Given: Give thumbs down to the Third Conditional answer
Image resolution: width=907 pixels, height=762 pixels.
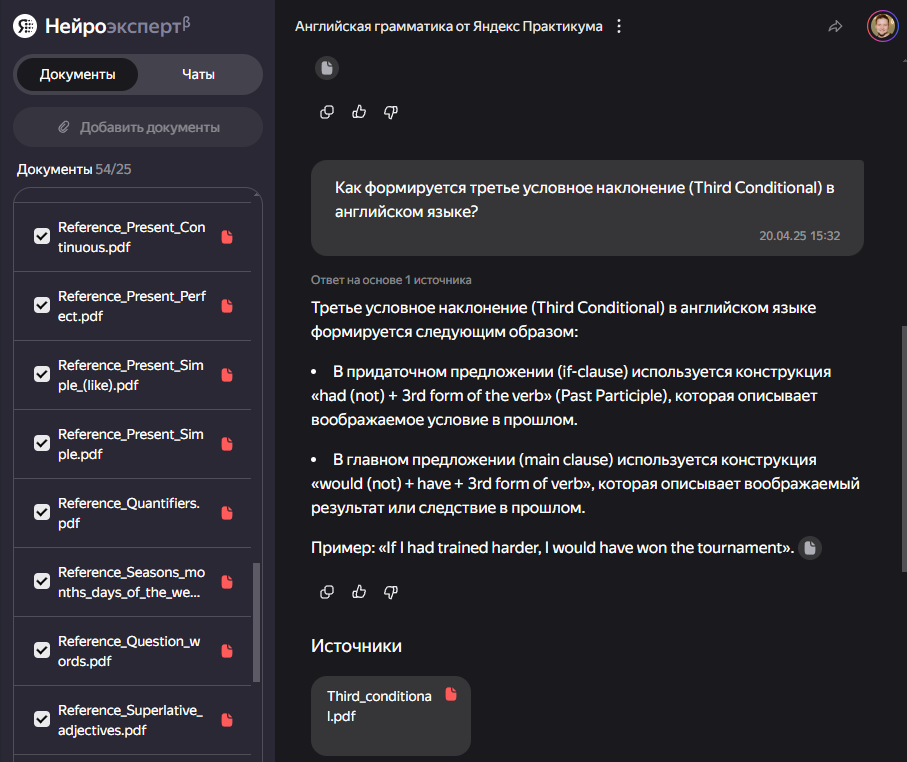Looking at the screenshot, I should tap(391, 592).
